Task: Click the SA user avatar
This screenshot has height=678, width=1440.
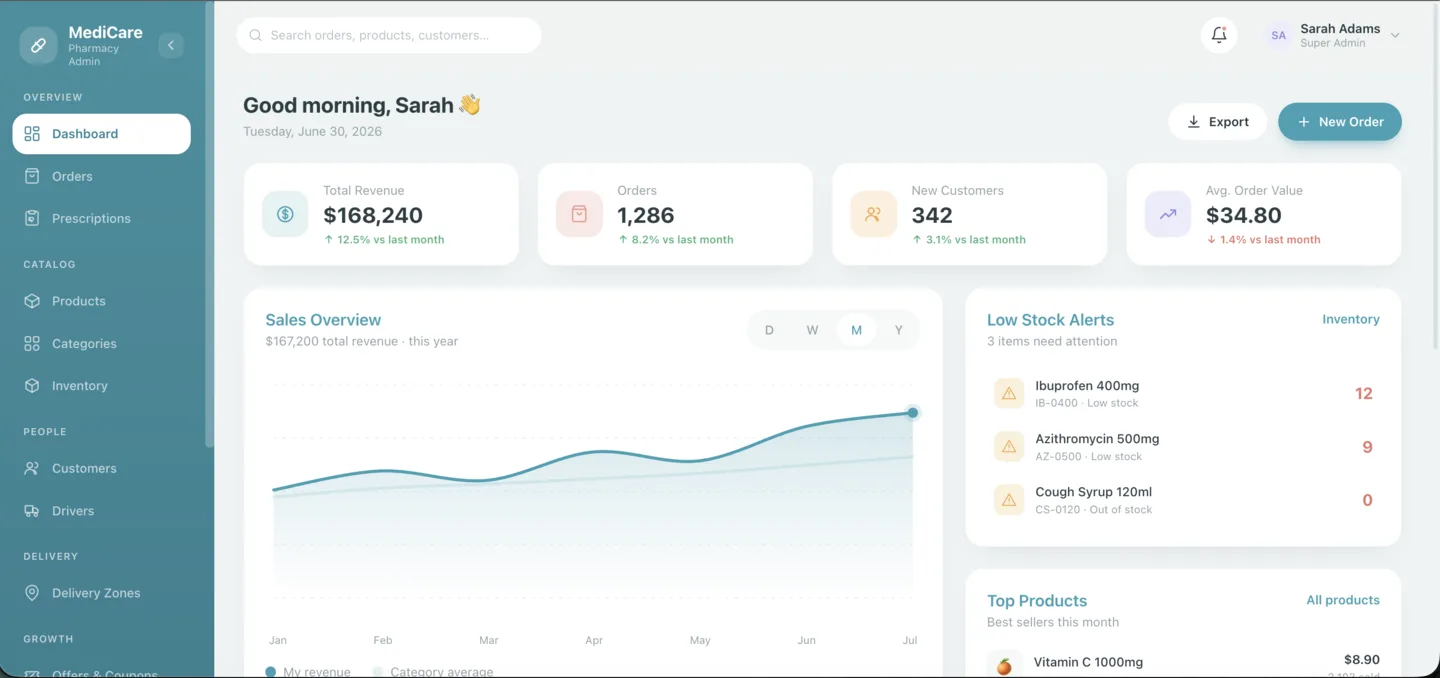Action: (x=1278, y=35)
